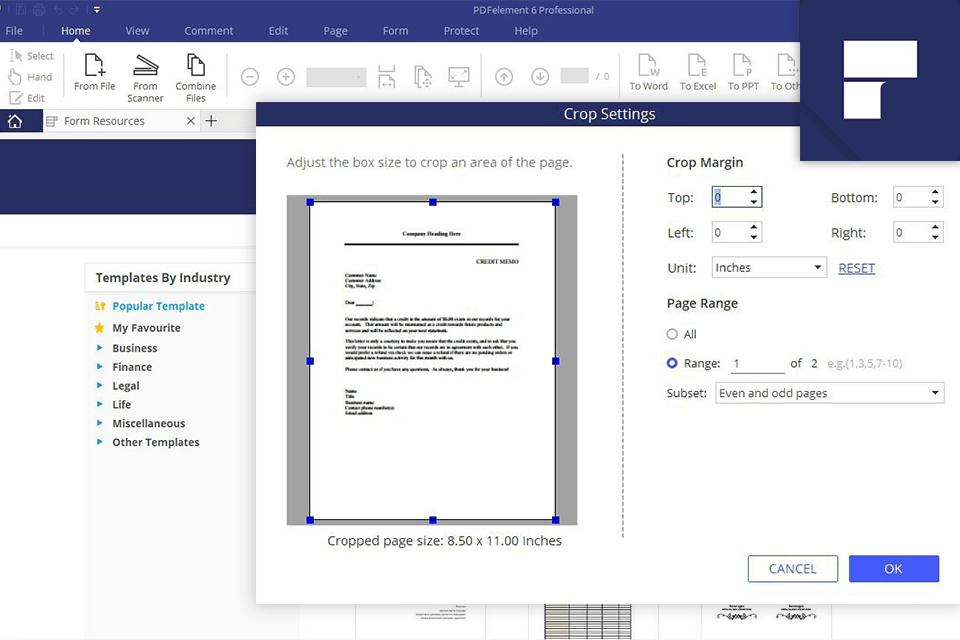Go to the home tab icon
Viewport: 960px width, 640px height.
[x=15, y=121]
